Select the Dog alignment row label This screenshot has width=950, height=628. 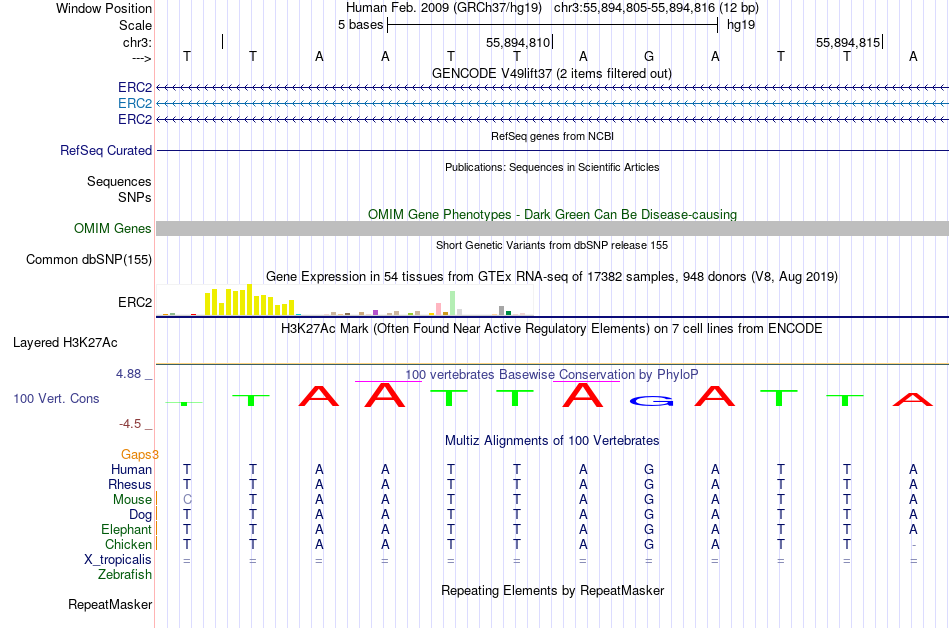pyautogui.click(x=141, y=515)
